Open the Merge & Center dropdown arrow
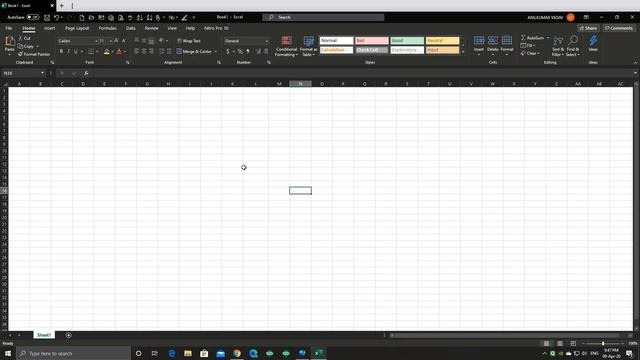The width and height of the screenshot is (640, 360). [216, 51]
